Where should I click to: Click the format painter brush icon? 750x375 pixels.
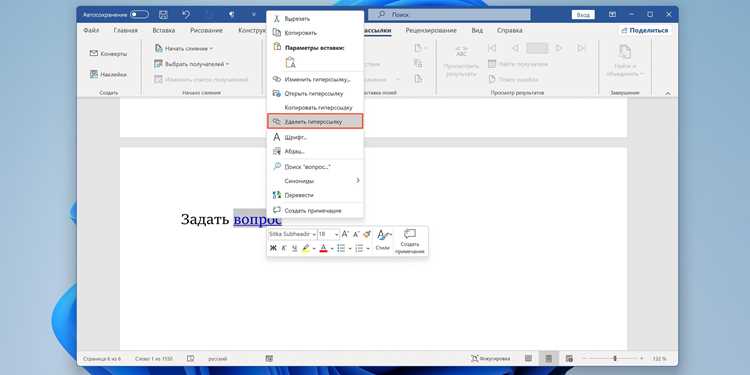pyautogui.click(x=367, y=234)
